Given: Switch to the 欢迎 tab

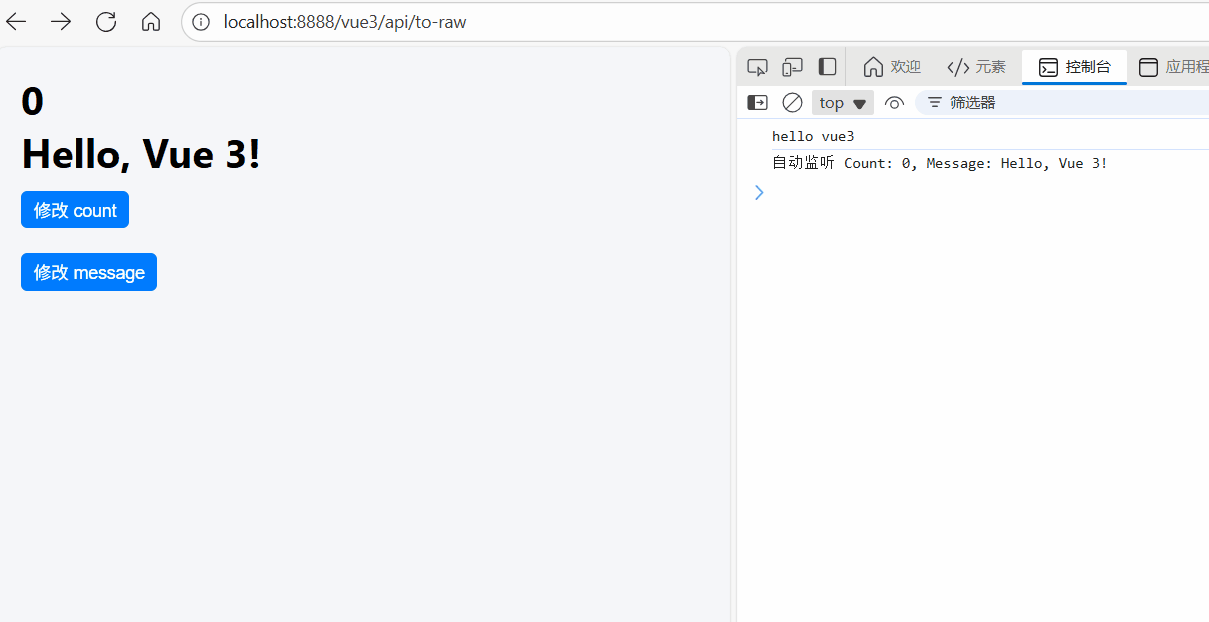Looking at the screenshot, I should [x=892, y=67].
